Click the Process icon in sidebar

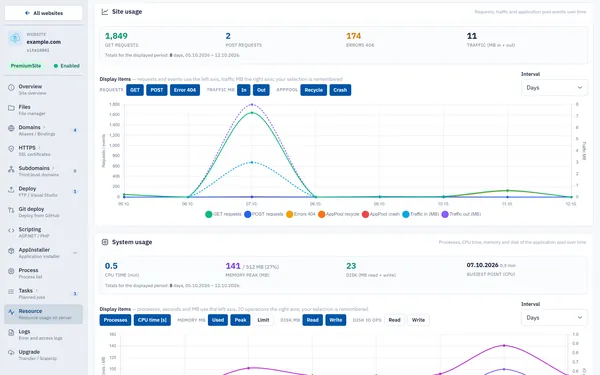click(x=11, y=271)
